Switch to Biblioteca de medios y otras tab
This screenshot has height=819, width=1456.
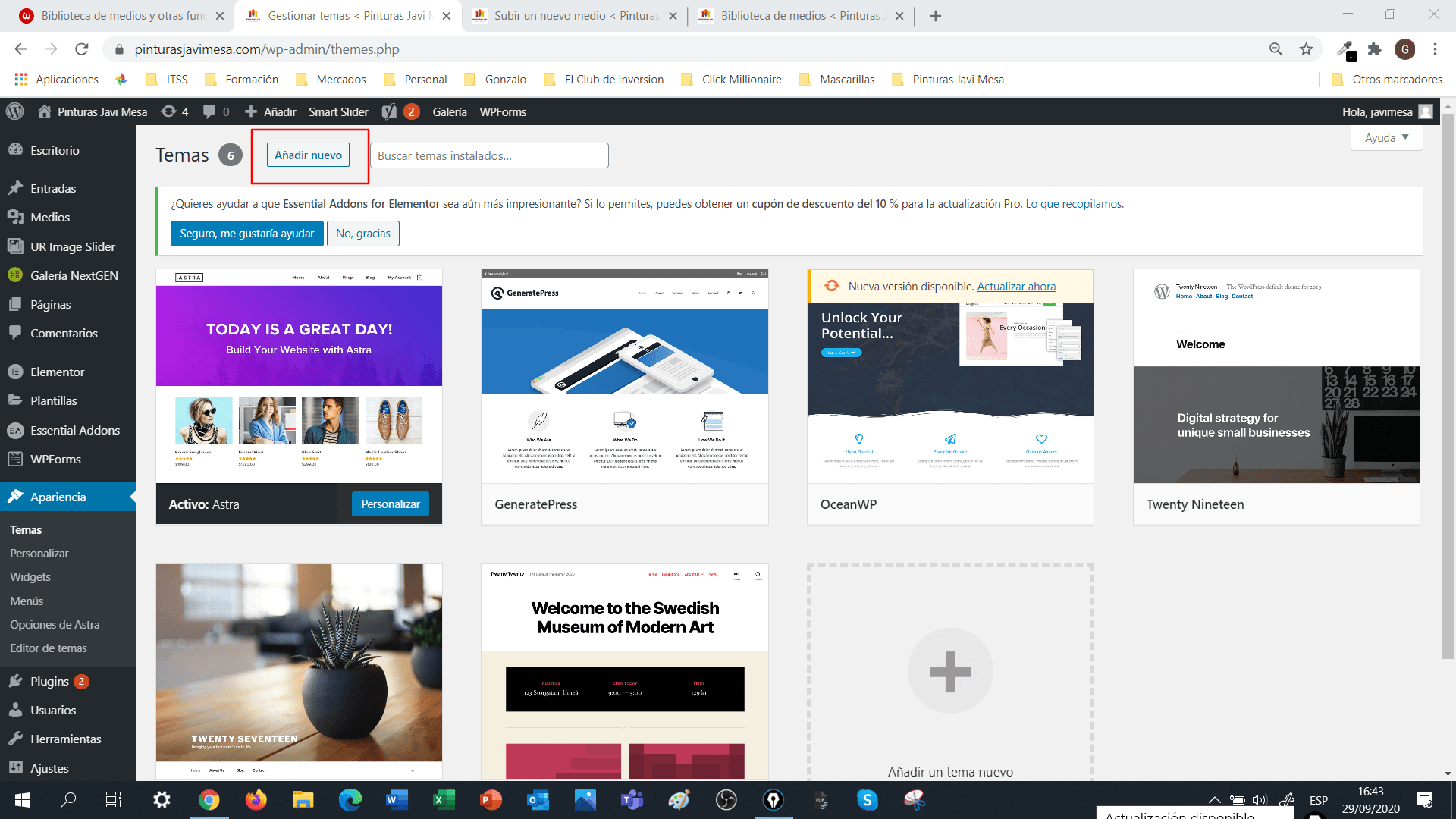tap(121, 16)
